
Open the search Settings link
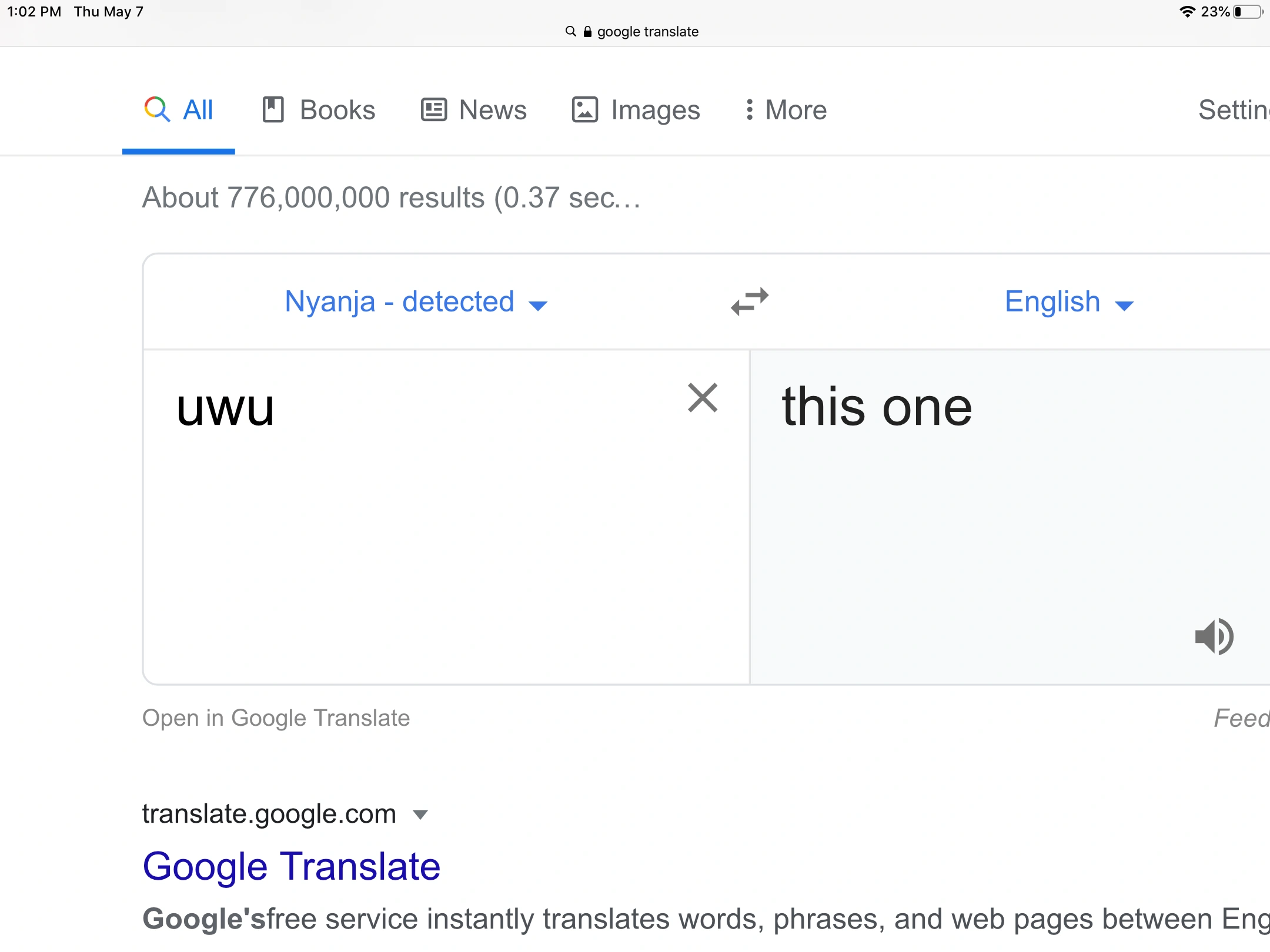(x=1233, y=110)
